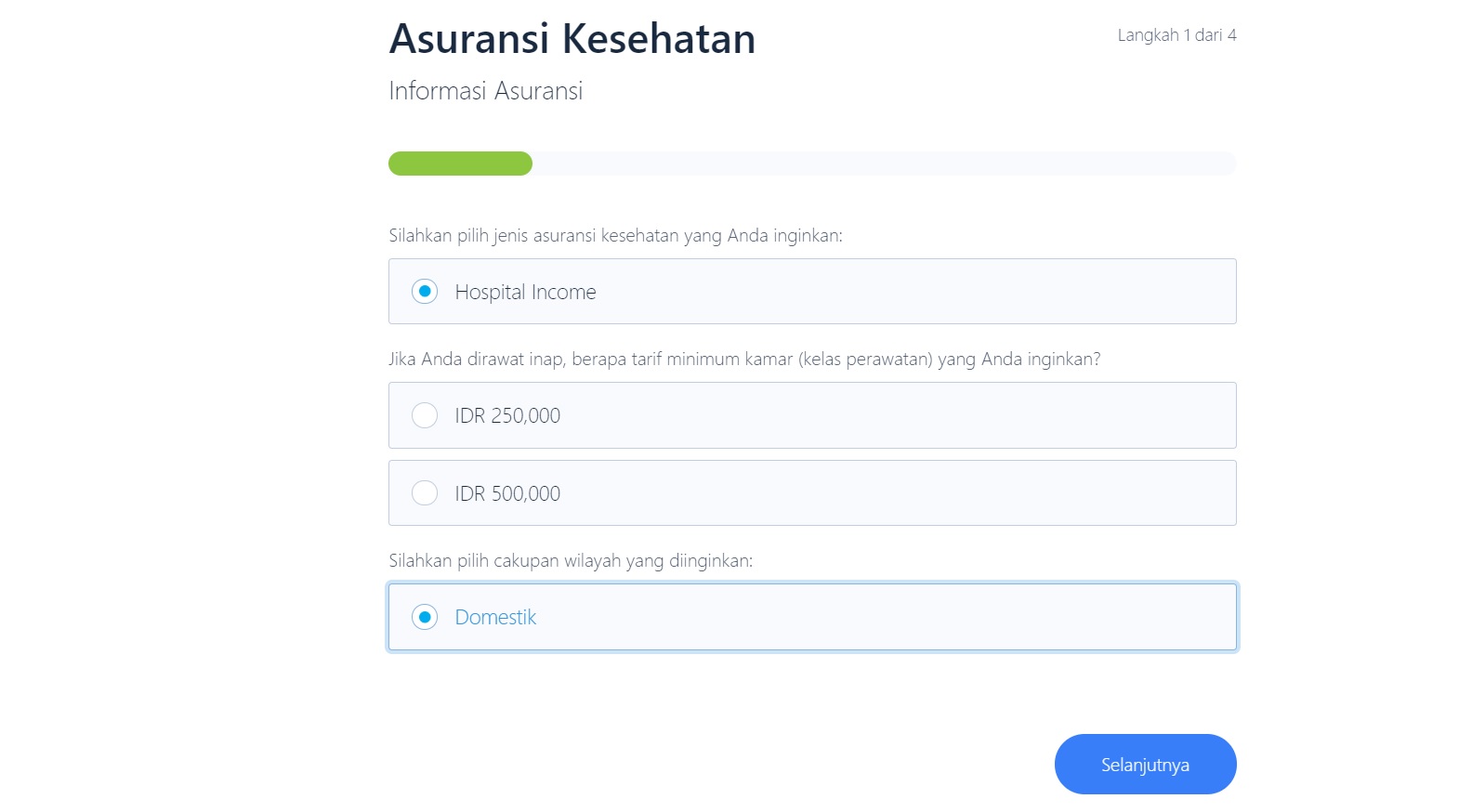Click the Selanjutnya button
Screen dimensions: 1472x812
pyautogui.click(x=1145, y=764)
